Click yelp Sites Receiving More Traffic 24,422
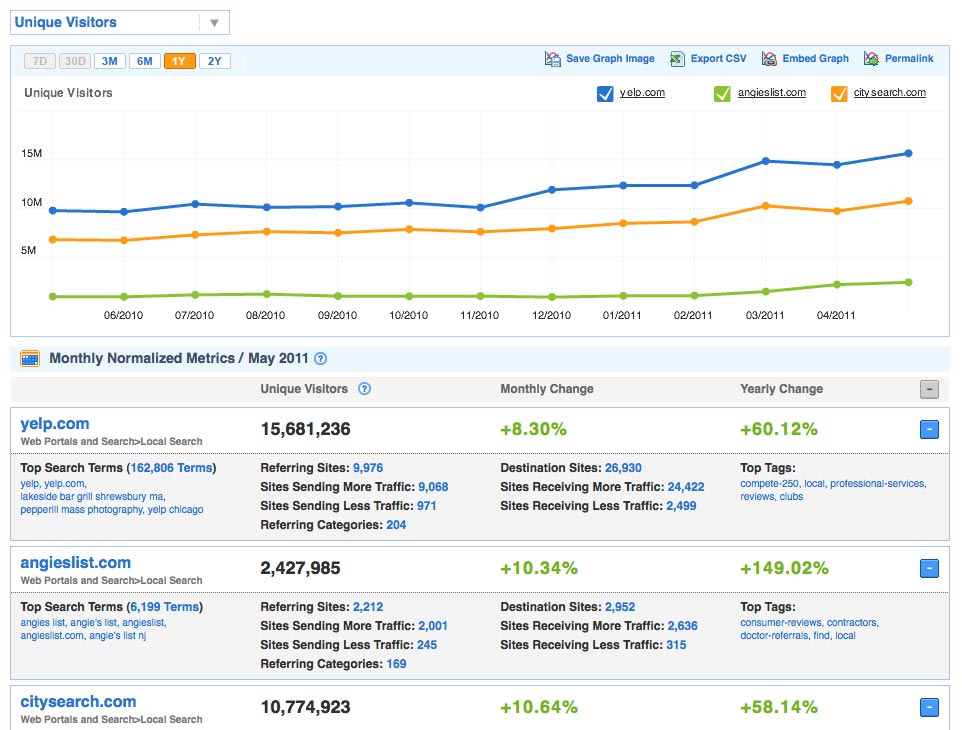The image size is (962, 730). [x=686, y=487]
